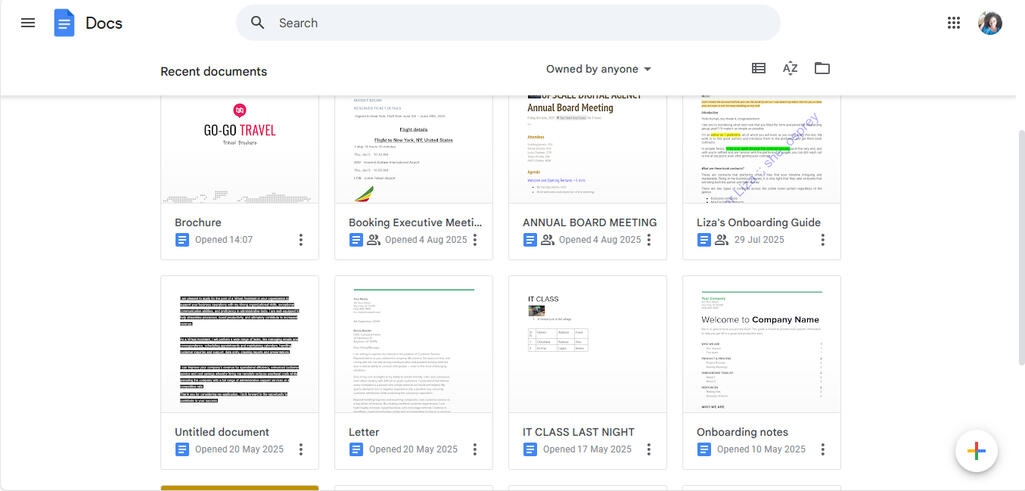Click the blue doc icon under Onboarding notes
1025x491 pixels.
point(703,449)
